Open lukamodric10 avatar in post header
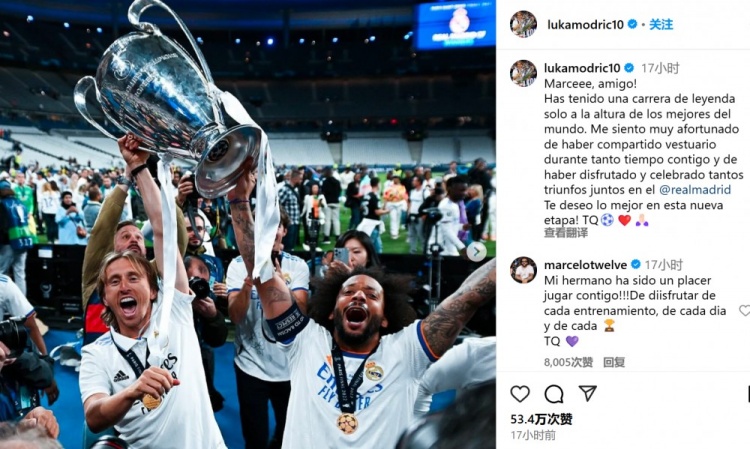 pyautogui.click(x=523, y=24)
